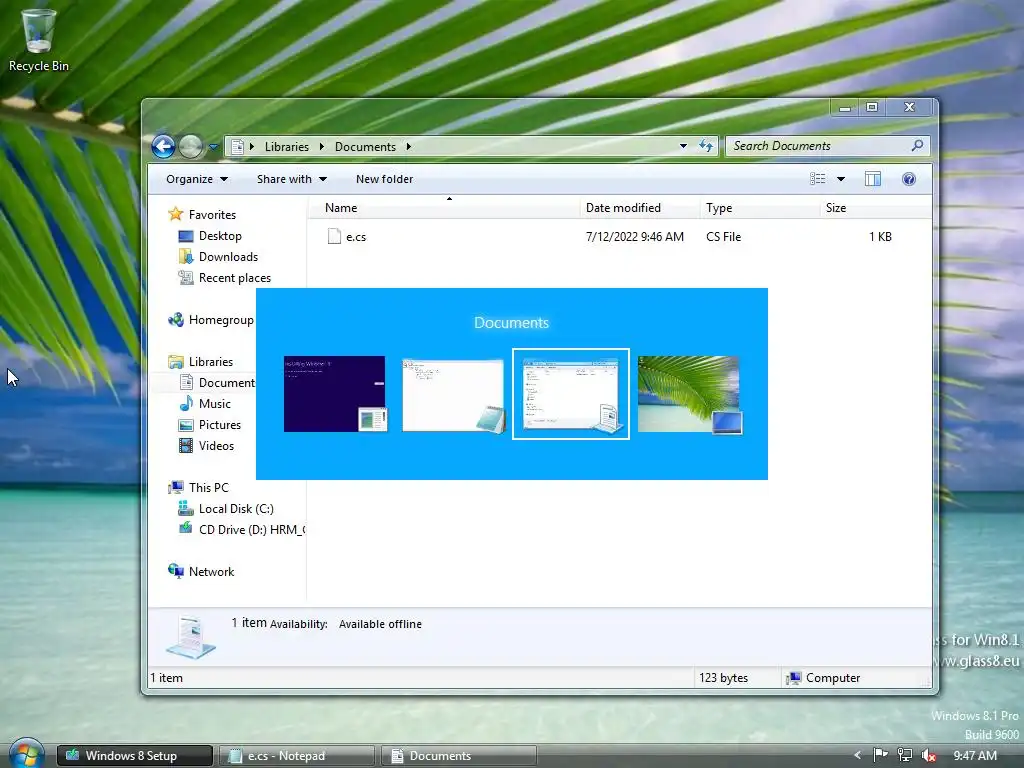Screen dimensions: 1024x768
Task: Create a New folder
Action: click(x=384, y=179)
